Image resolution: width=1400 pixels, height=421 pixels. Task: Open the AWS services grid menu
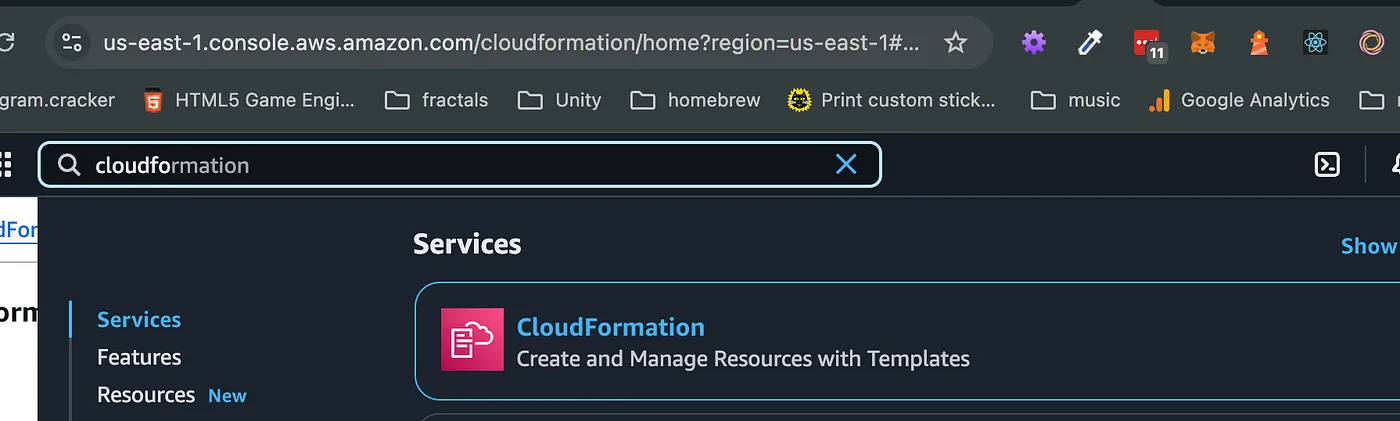pyautogui.click(x=5, y=164)
